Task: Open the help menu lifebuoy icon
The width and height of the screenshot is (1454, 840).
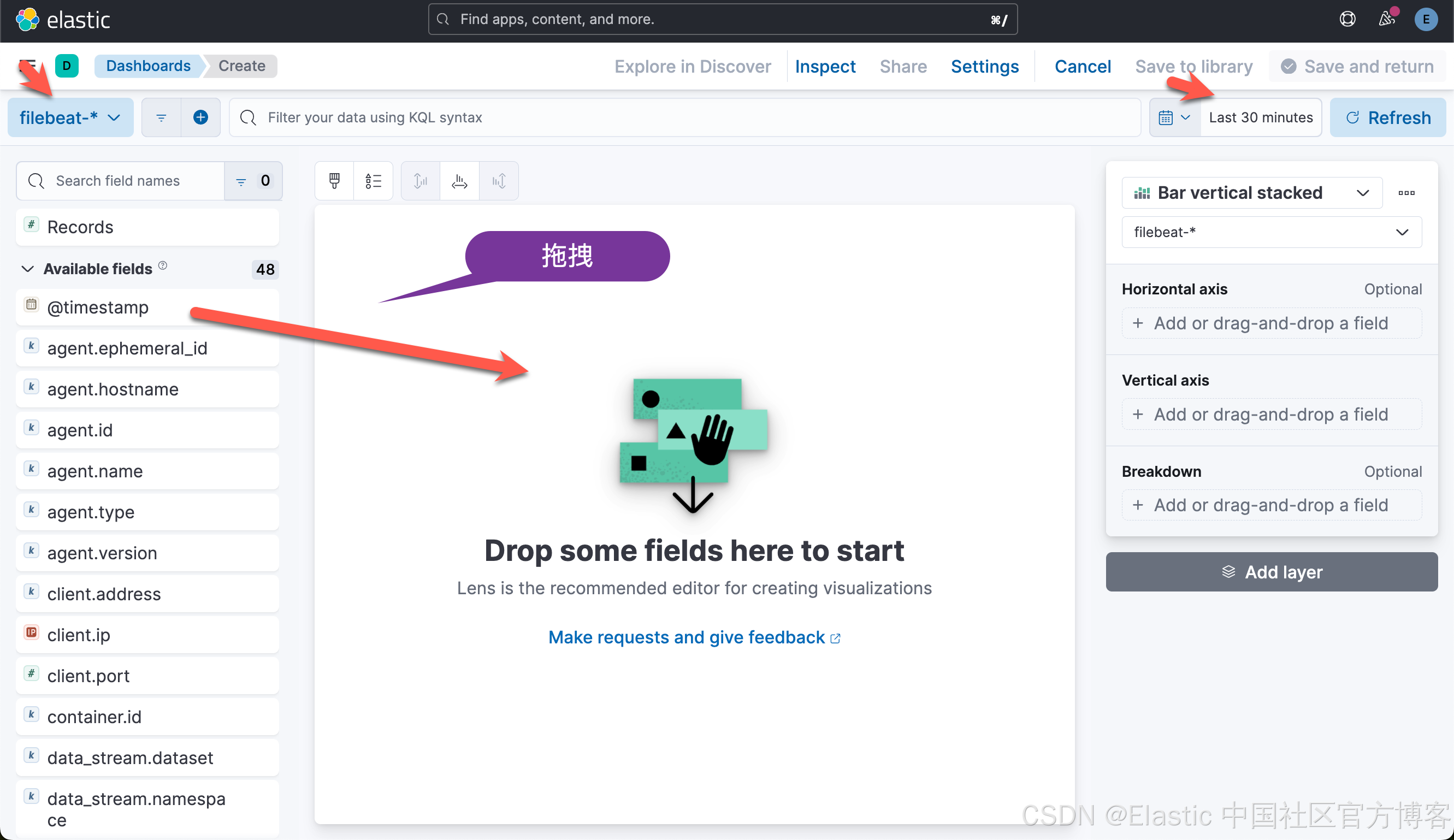Action: pyautogui.click(x=1347, y=19)
